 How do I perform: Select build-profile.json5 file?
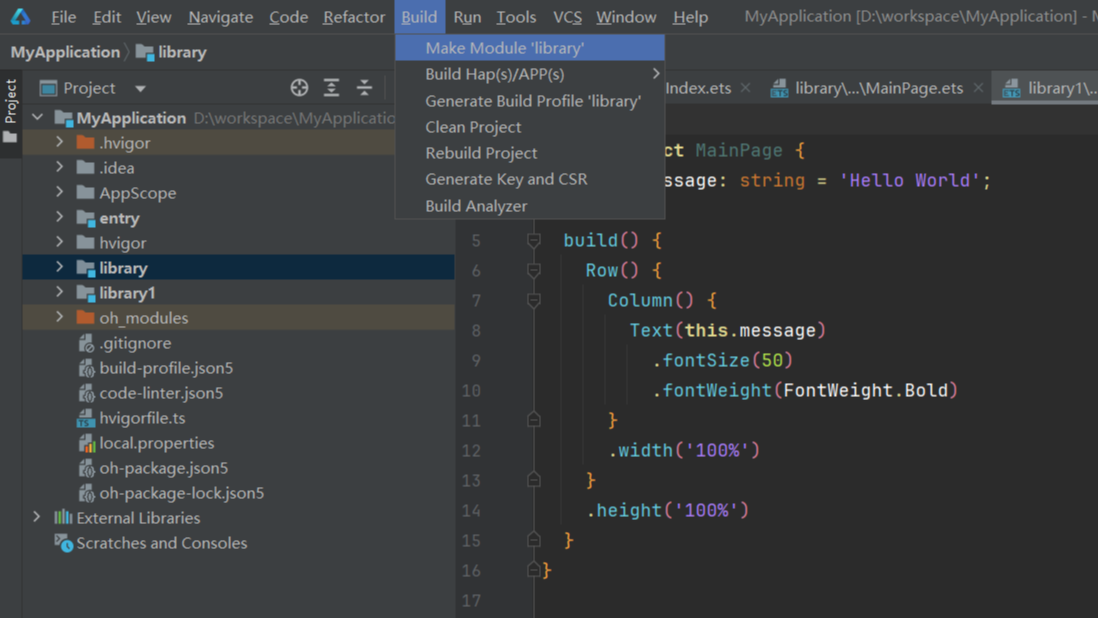tap(166, 368)
